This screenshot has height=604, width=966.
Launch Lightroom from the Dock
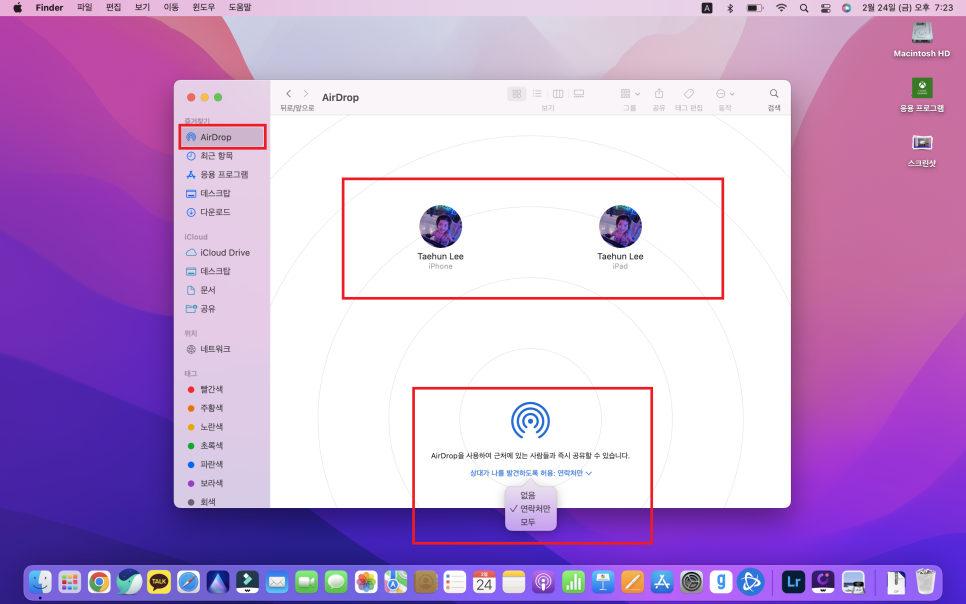pos(794,581)
